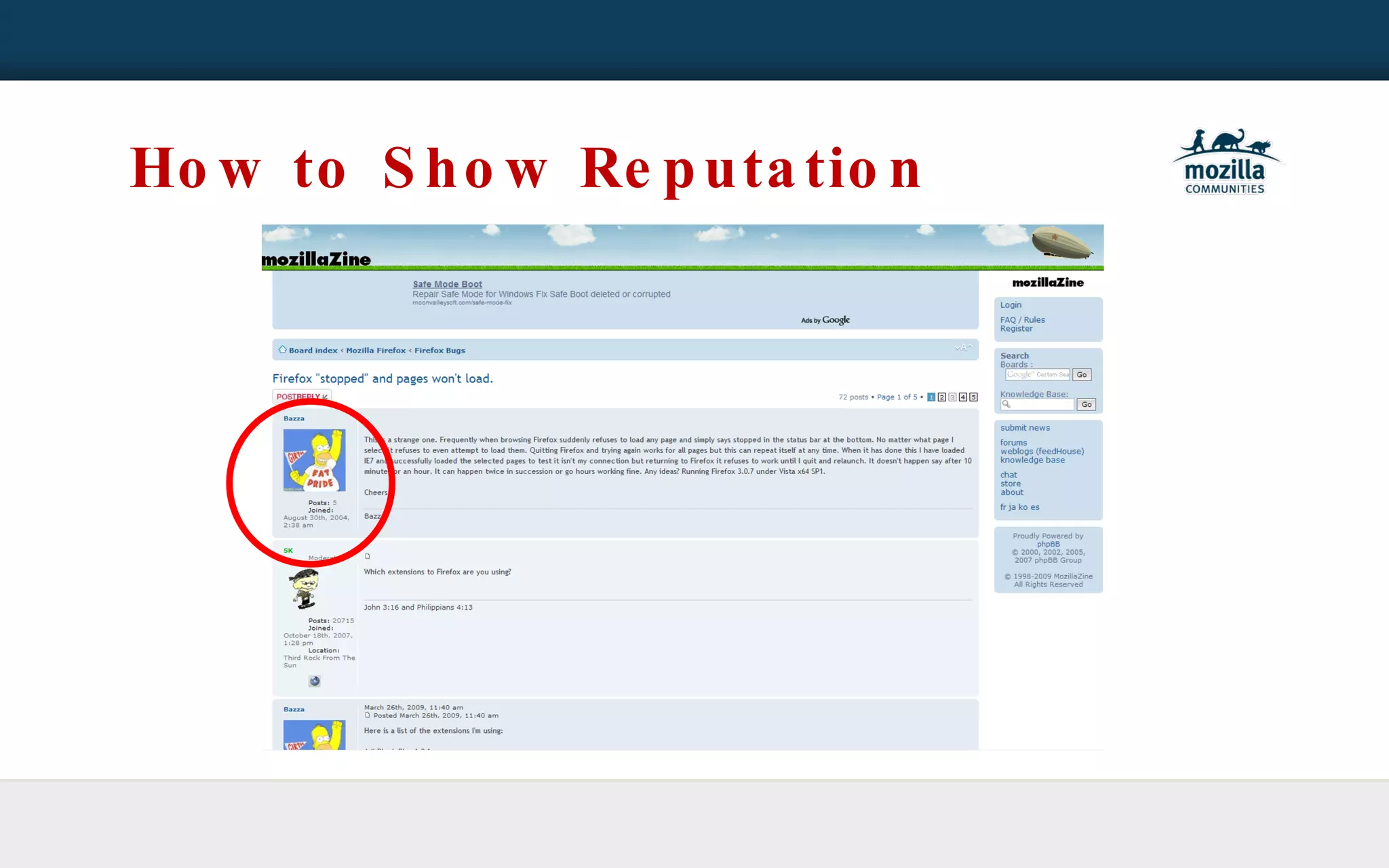Click 'John 3:16 and Philippians 4:13' signature
1389x868 pixels.
(418, 608)
